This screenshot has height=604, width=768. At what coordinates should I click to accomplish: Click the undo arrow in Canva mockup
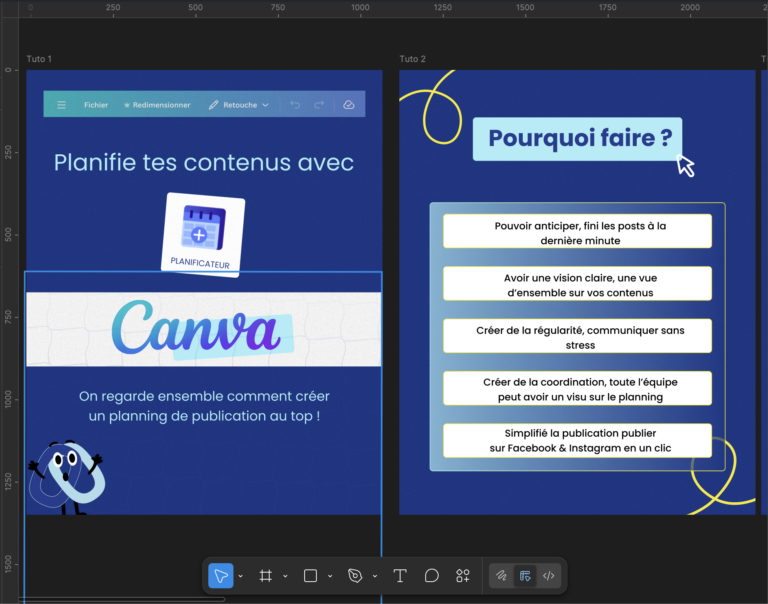[x=295, y=105]
